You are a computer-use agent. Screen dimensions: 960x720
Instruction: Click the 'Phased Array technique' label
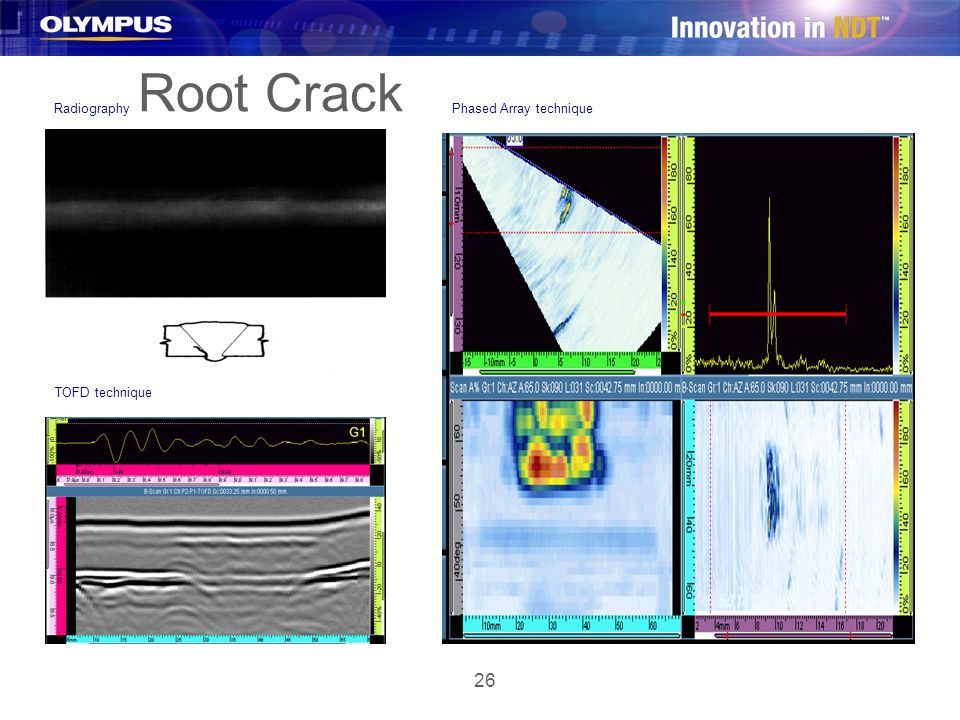pyautogui.click(x=522, y=108)
